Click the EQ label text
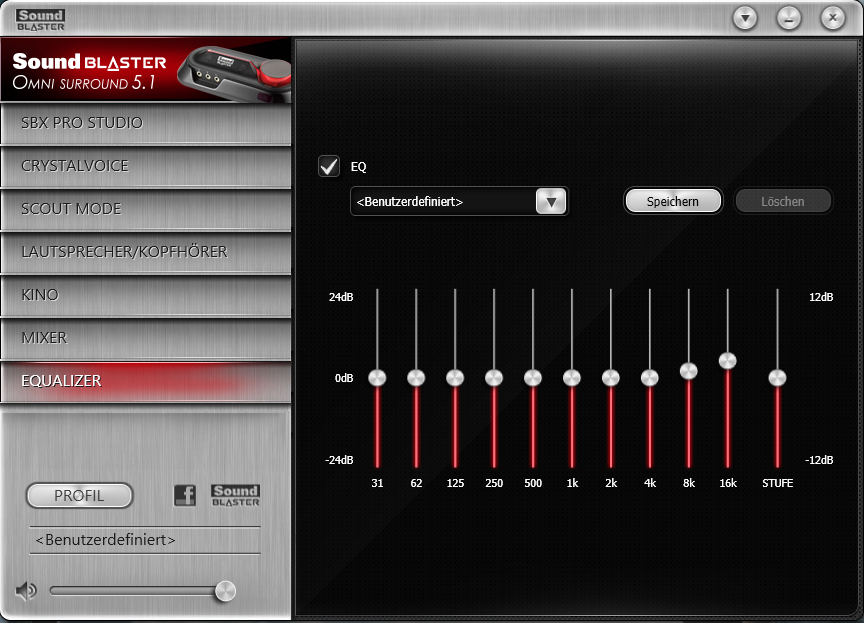Image resolution: width=864 pixels, height=623 pixels. click(358, 167)
